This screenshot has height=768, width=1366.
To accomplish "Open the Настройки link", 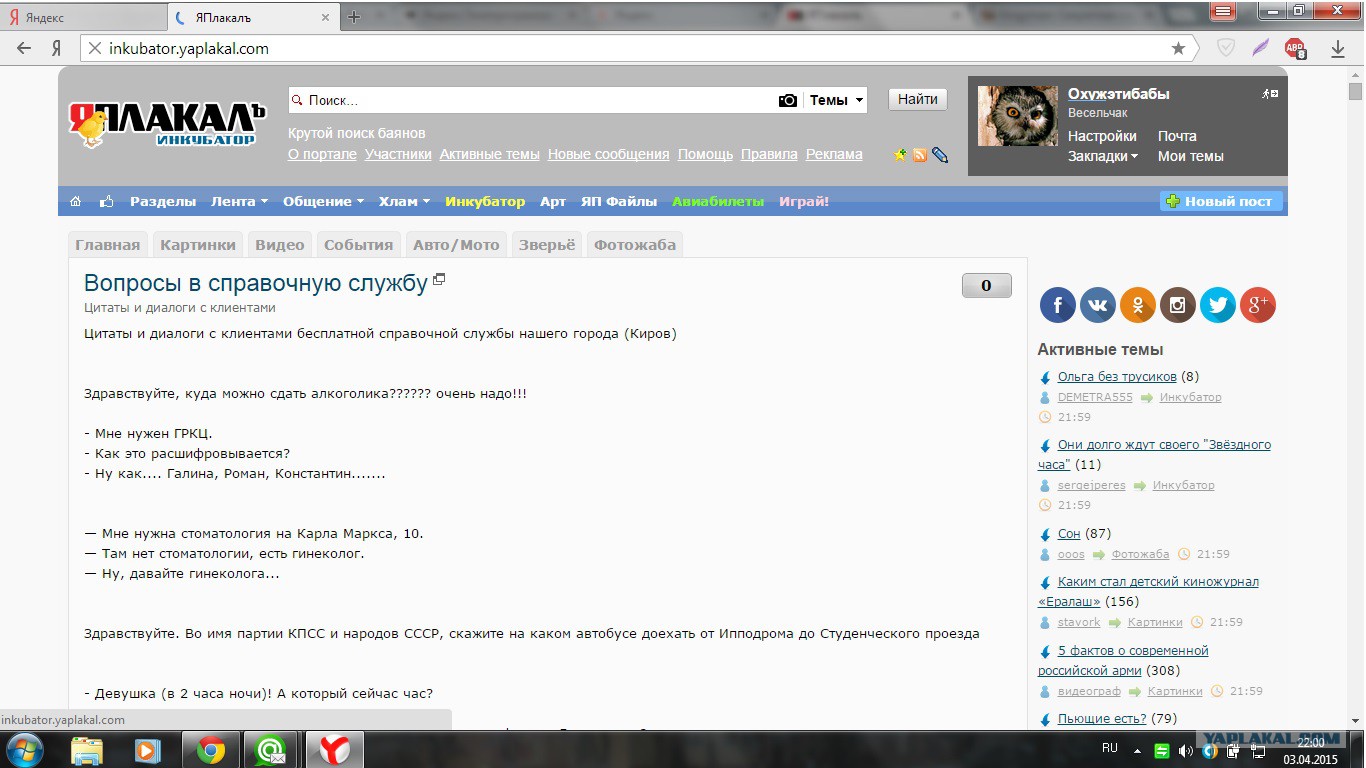I will 1102,136.
